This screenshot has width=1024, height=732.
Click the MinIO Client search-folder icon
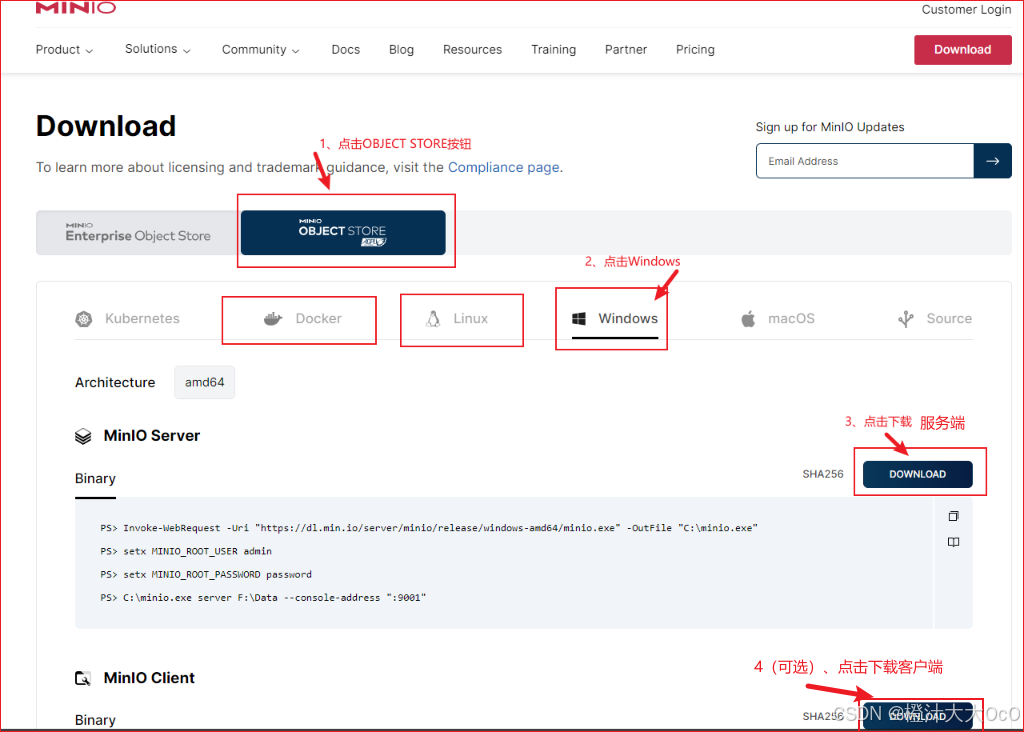(x=83, y=678)
